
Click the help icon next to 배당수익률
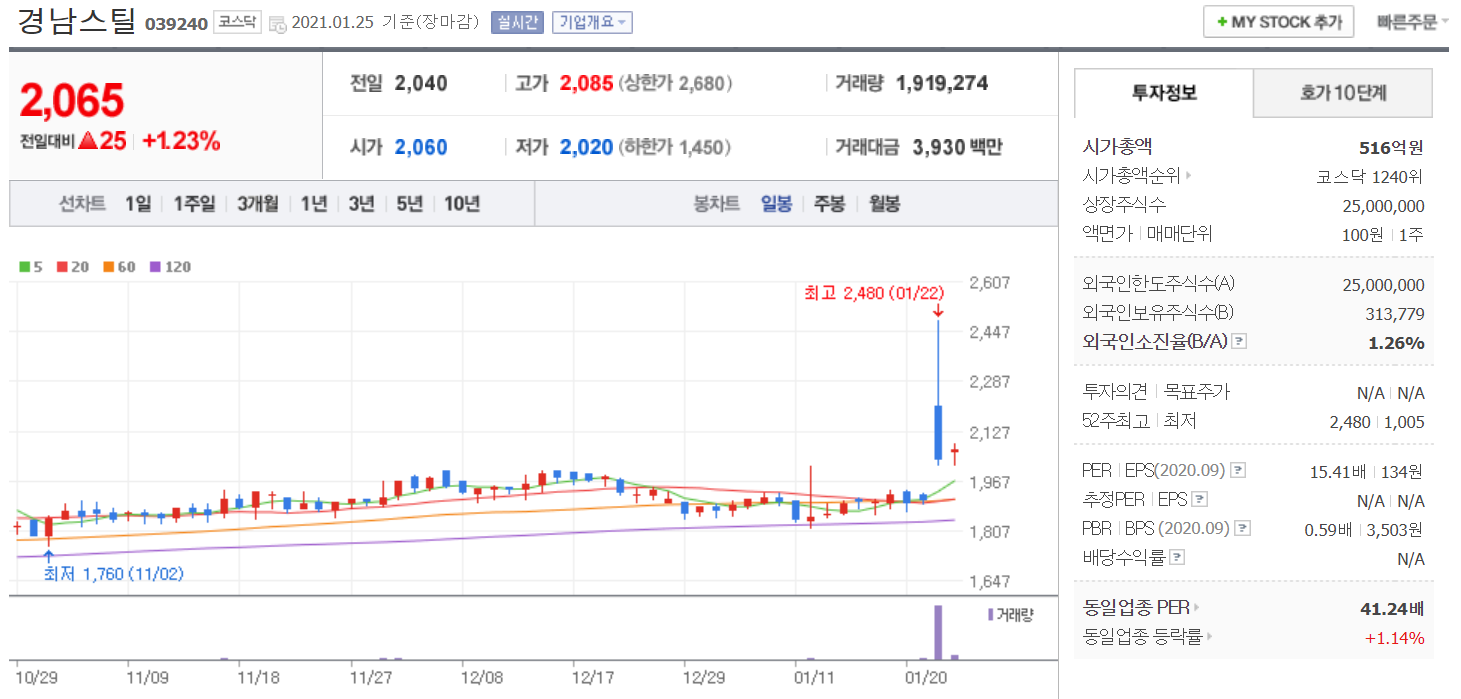pos(1177,557)
